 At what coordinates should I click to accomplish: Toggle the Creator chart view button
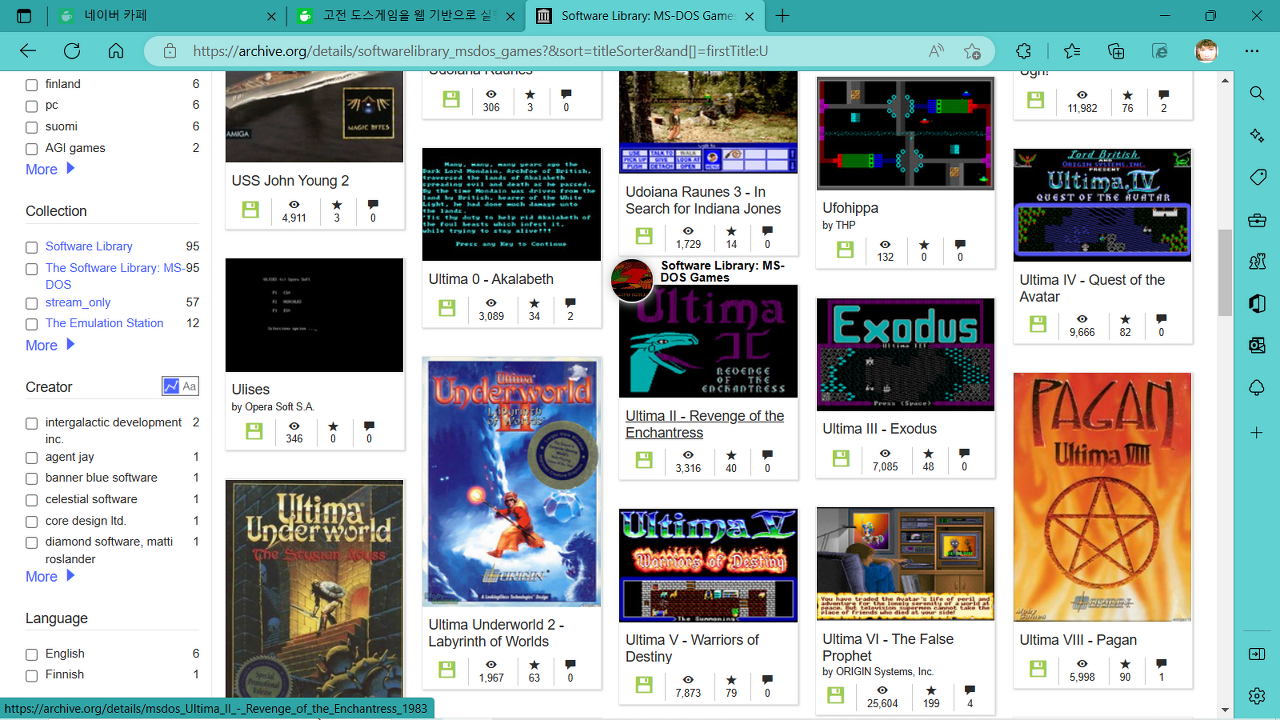tap(171, 386)
